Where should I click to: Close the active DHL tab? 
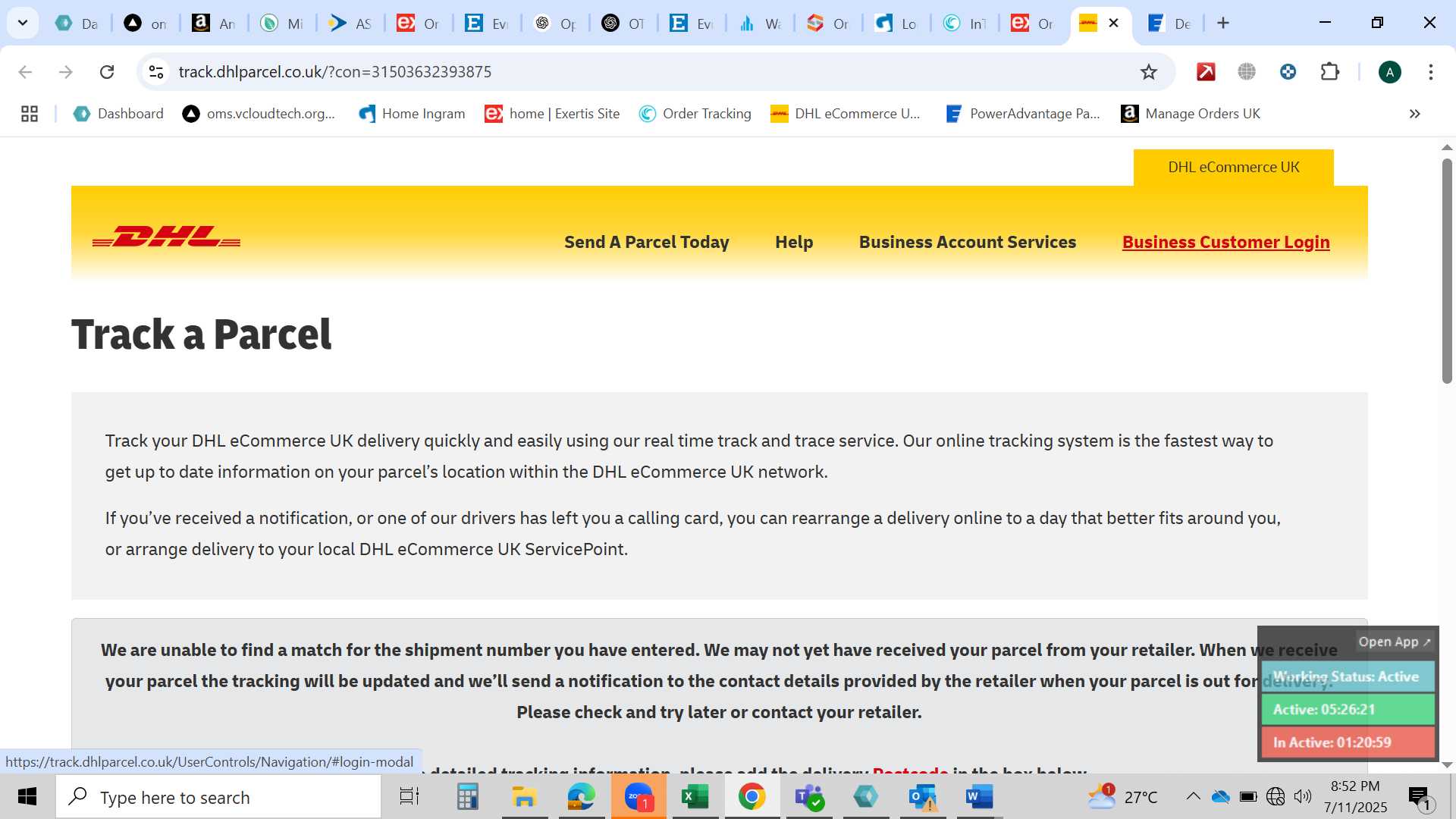1113,24
